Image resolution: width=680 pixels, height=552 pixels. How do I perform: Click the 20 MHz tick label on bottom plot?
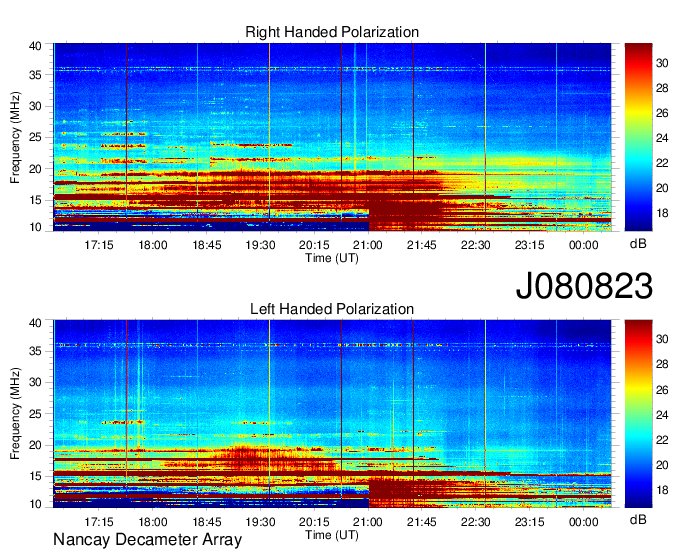click(35, 445)
